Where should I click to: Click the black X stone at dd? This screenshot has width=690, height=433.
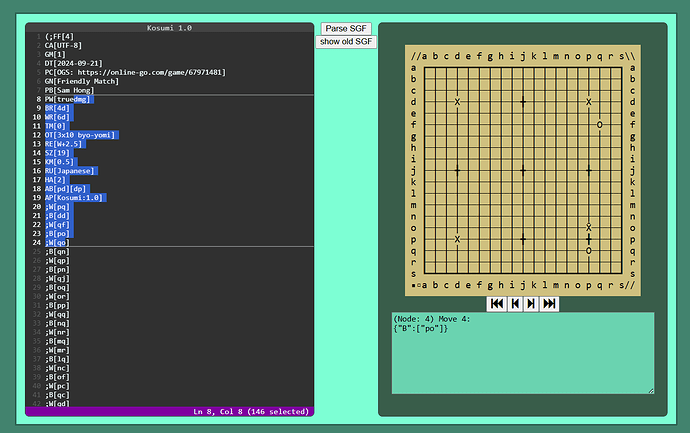point(457,102)
